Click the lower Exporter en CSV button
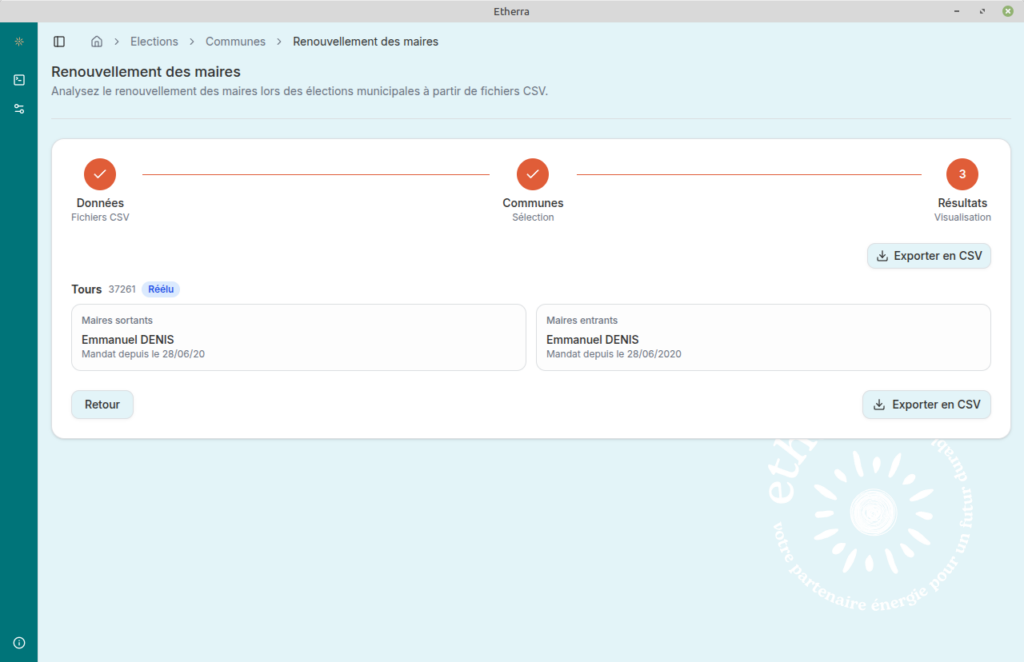This screenshot has height=662, width=1024. click(x=926, y=405)
